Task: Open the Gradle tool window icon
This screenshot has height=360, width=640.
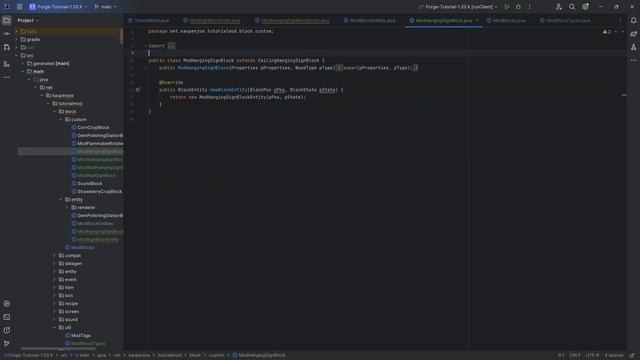Action: [633, 34]
